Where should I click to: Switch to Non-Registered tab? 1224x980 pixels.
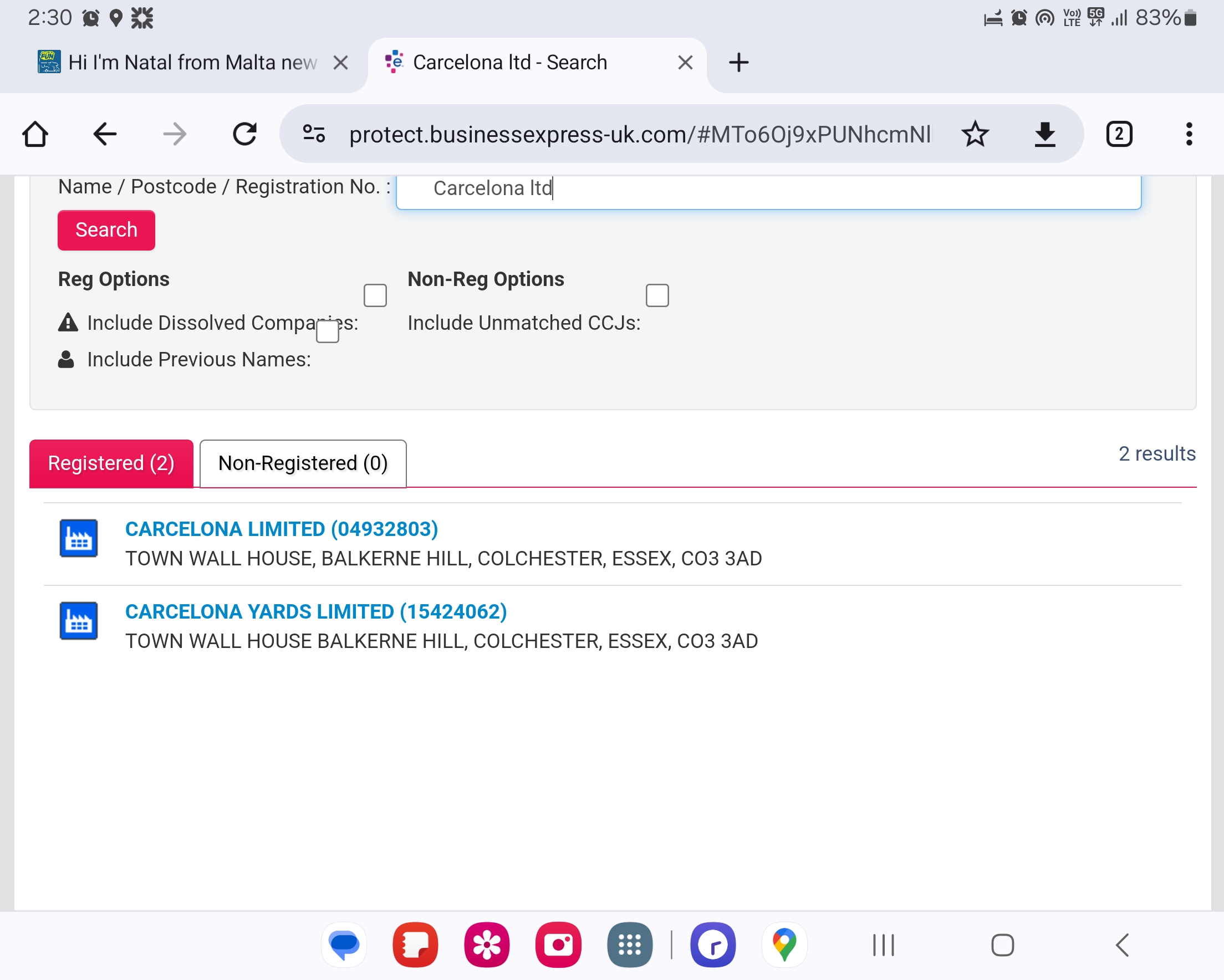[x=302, y=462]
